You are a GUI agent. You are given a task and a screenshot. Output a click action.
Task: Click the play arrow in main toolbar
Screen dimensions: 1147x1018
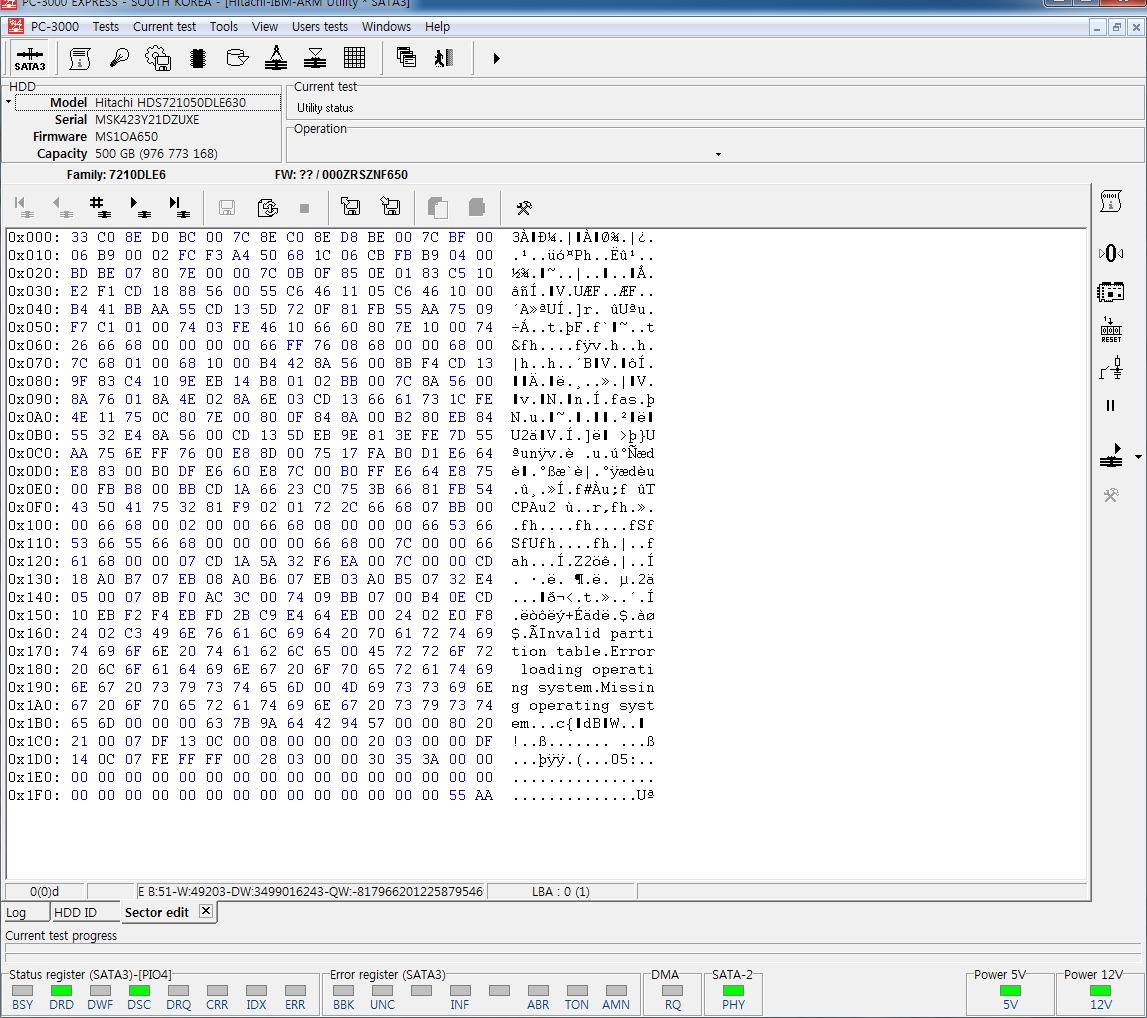pyautogui.click(x=496, y=59)
